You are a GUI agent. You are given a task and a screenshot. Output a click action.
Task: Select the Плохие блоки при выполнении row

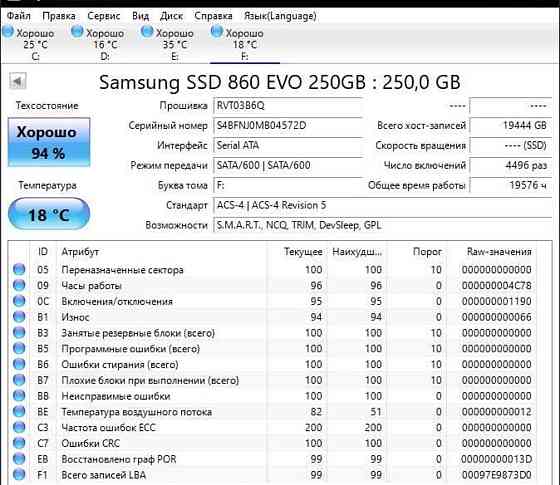coord(272,380)
